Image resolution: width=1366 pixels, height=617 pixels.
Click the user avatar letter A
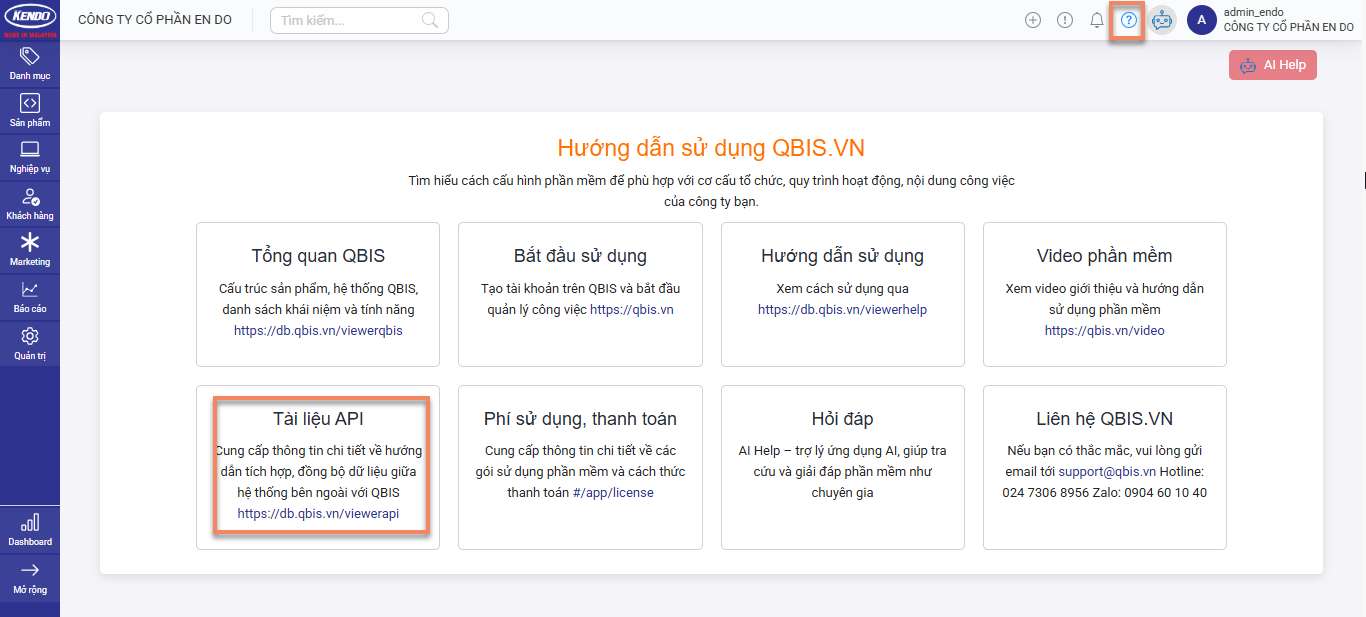tap(1201, 20)
